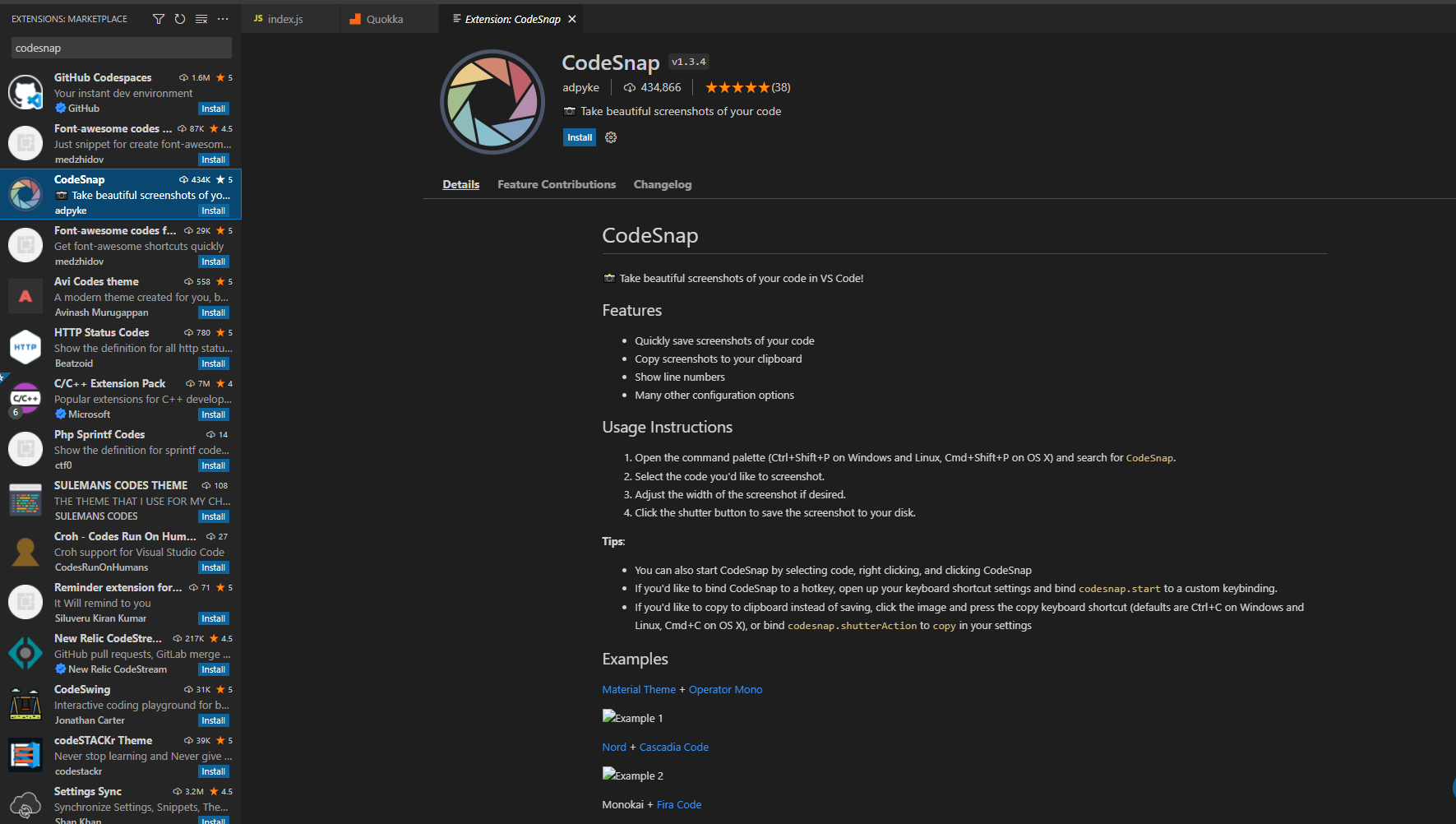
Task: Open the Cascadia Code link
Action: tap(674, 747)
